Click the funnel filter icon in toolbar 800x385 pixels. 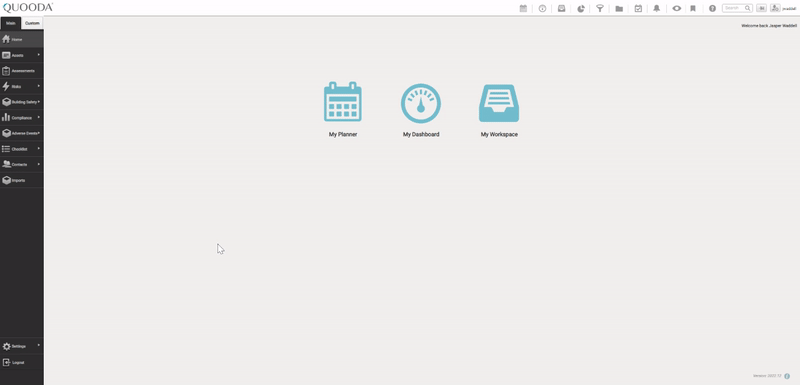pos(600,8)
